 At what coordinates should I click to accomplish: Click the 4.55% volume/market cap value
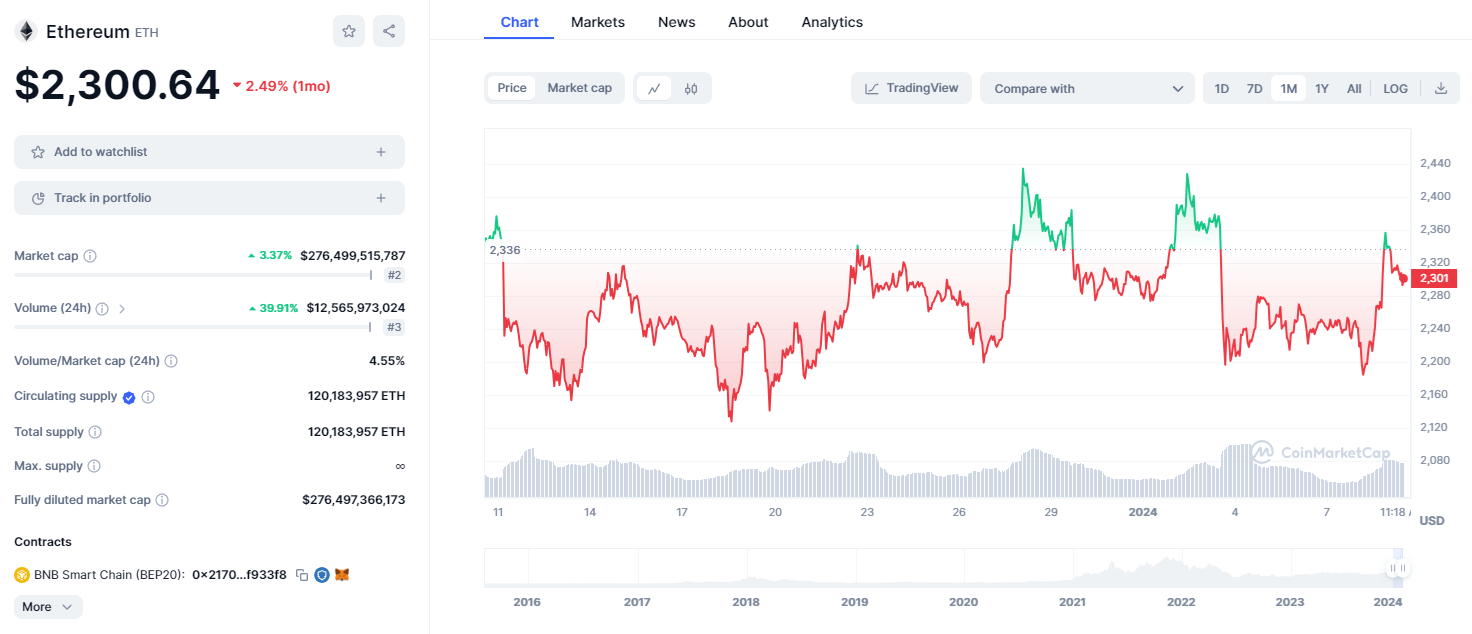pos(387,361)
